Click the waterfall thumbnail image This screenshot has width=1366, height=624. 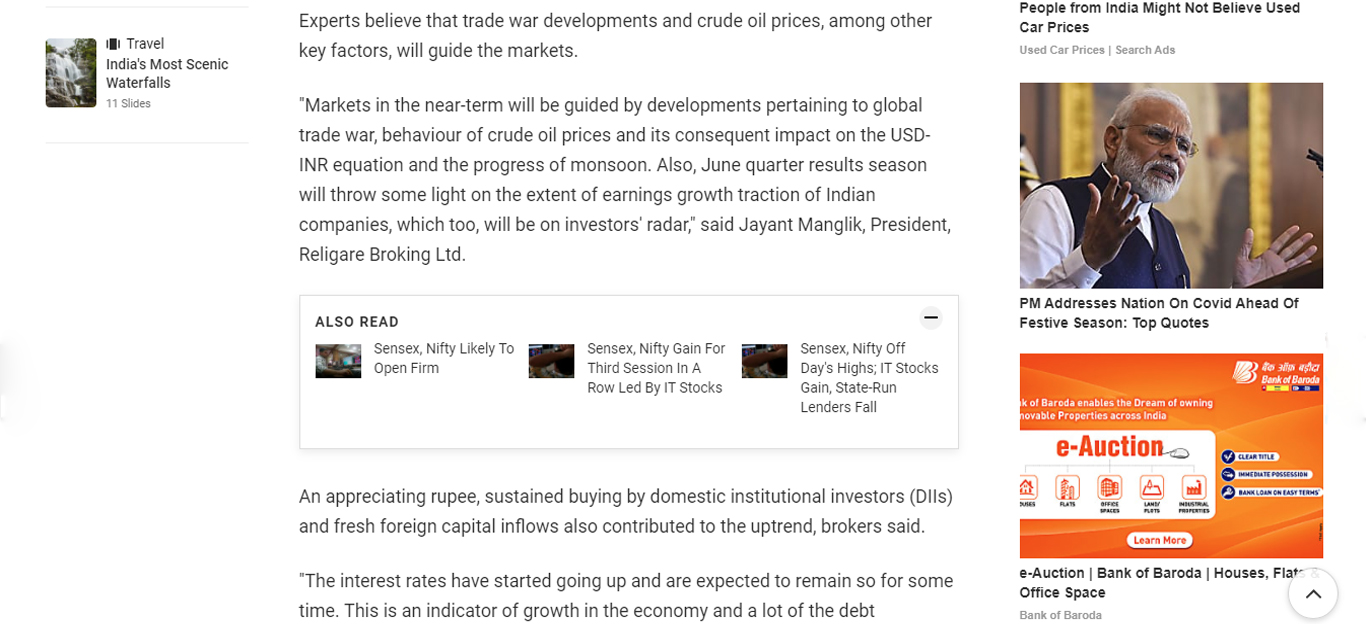coord(71,73)
